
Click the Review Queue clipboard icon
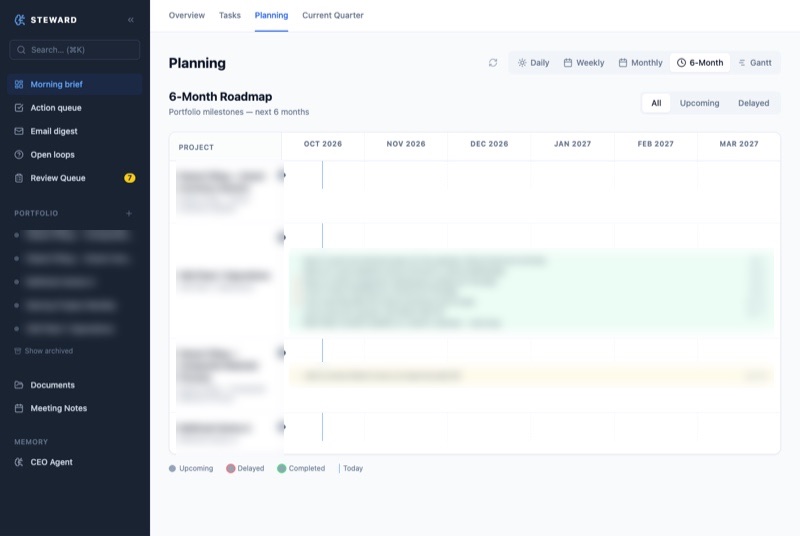(x=19, y=178)
